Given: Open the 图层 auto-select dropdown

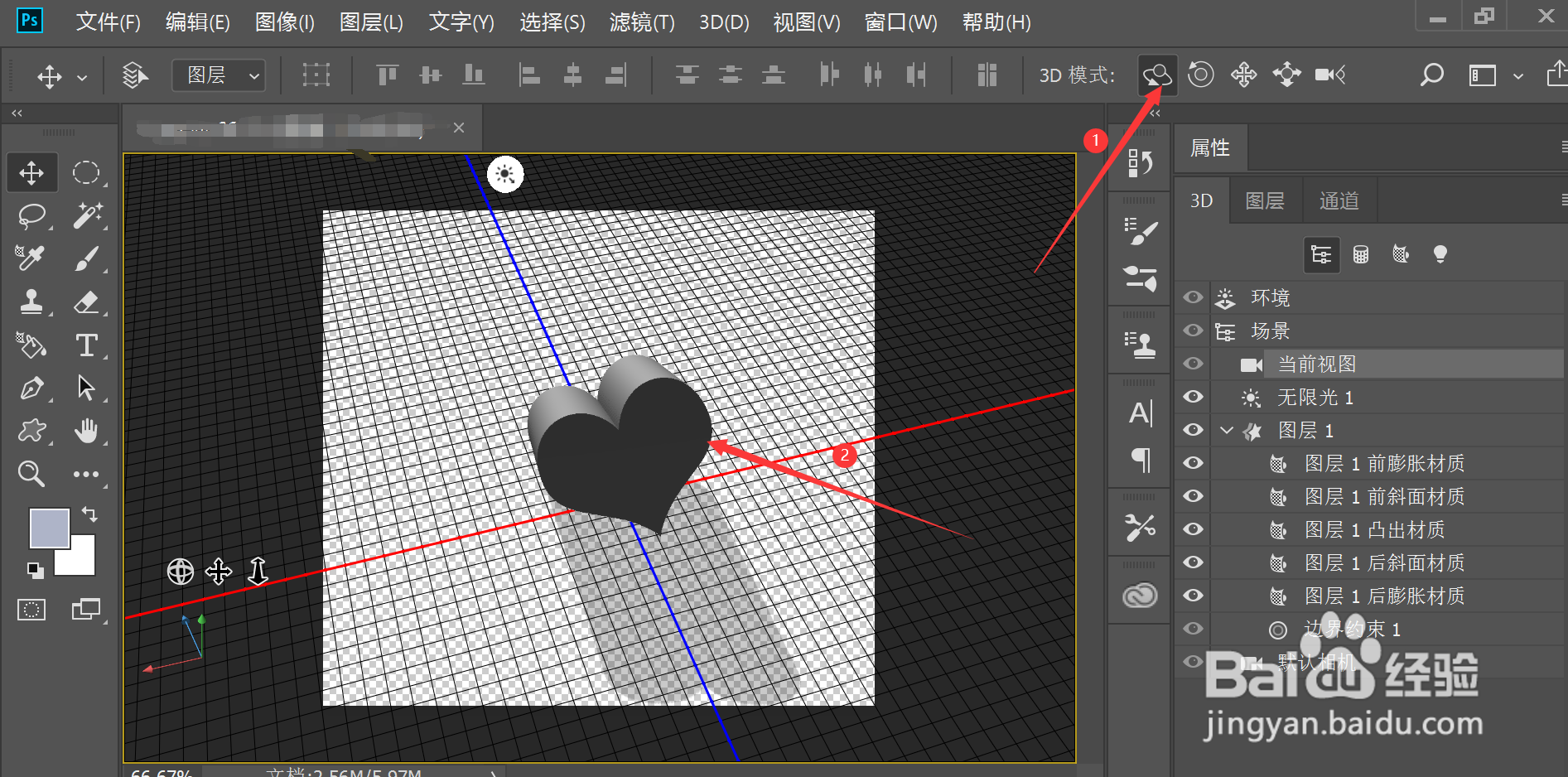Looking at the screenshot, I should click(x=219, y=75).
